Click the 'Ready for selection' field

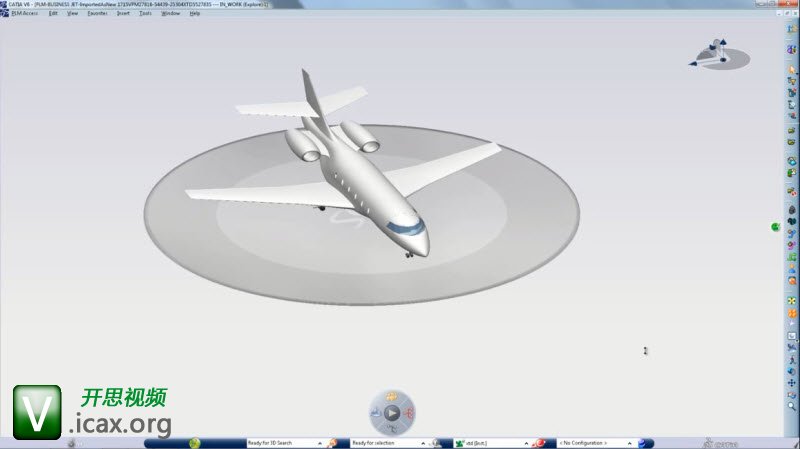tap(385, 443)
